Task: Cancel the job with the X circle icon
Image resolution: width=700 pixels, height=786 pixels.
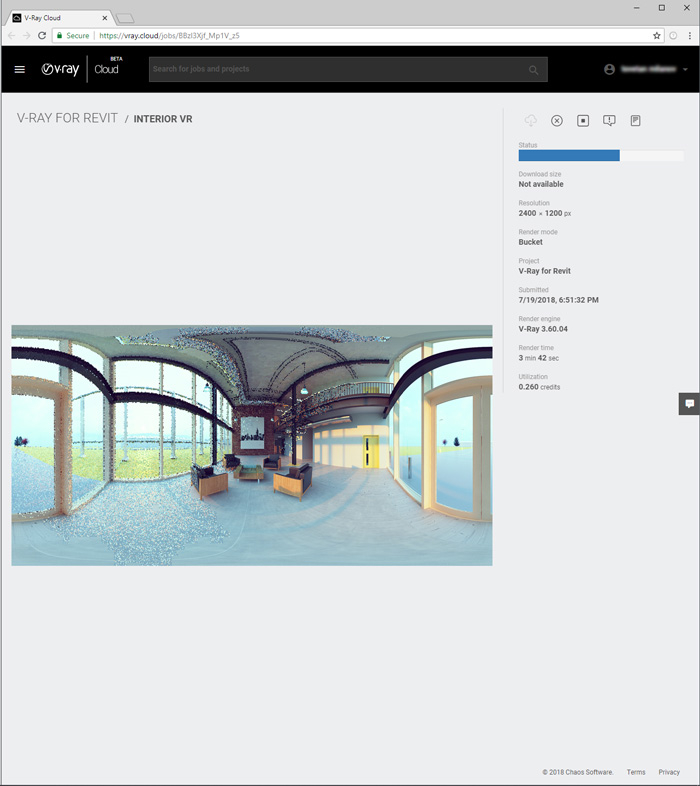Action: (557, 121)
